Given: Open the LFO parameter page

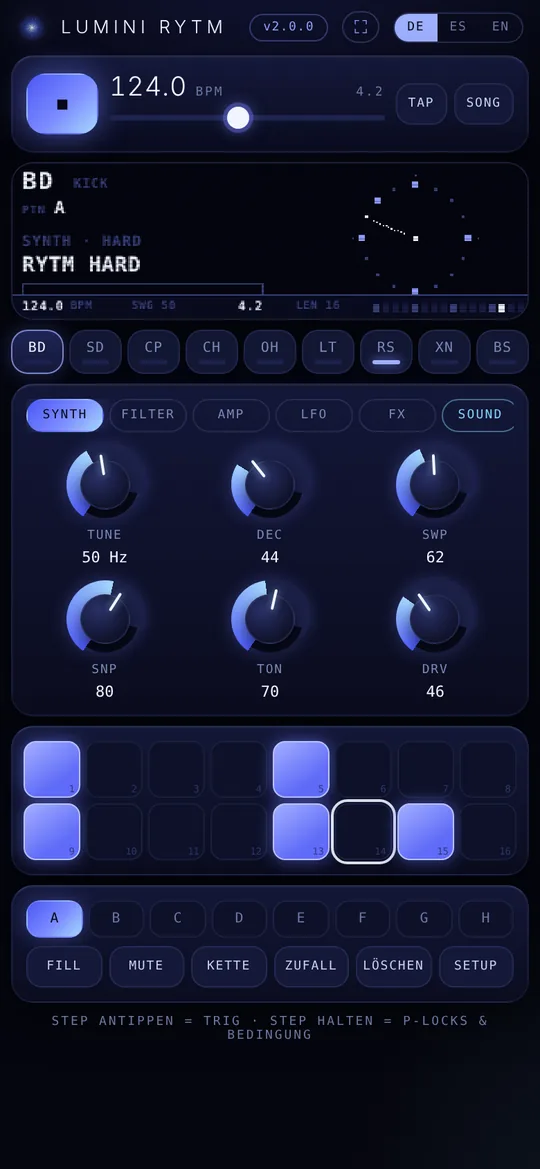Looking at the screenshot, I should pos(314,415).
